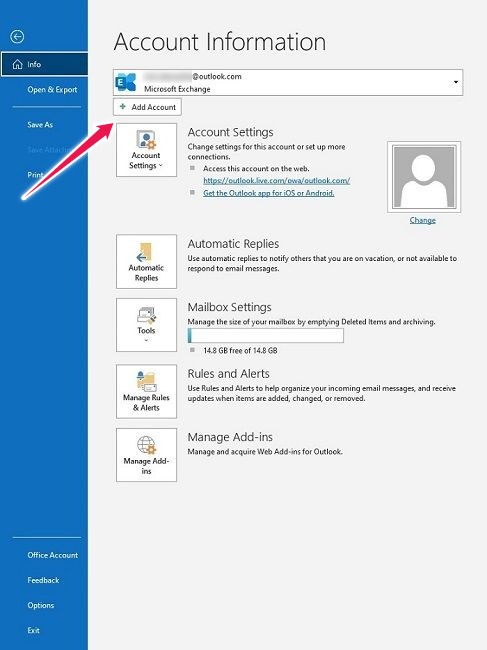Click the Mailbox Settings heading text
This screenshot has height=650, width=487.
click(230, 307)
